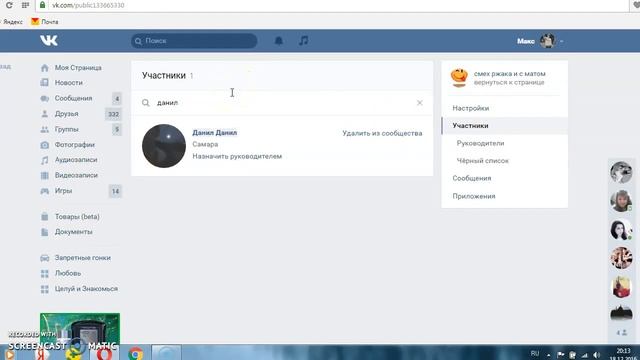Open Данил Данил's avatar thumbnail
640x360 pixels.
click(164, 146)
